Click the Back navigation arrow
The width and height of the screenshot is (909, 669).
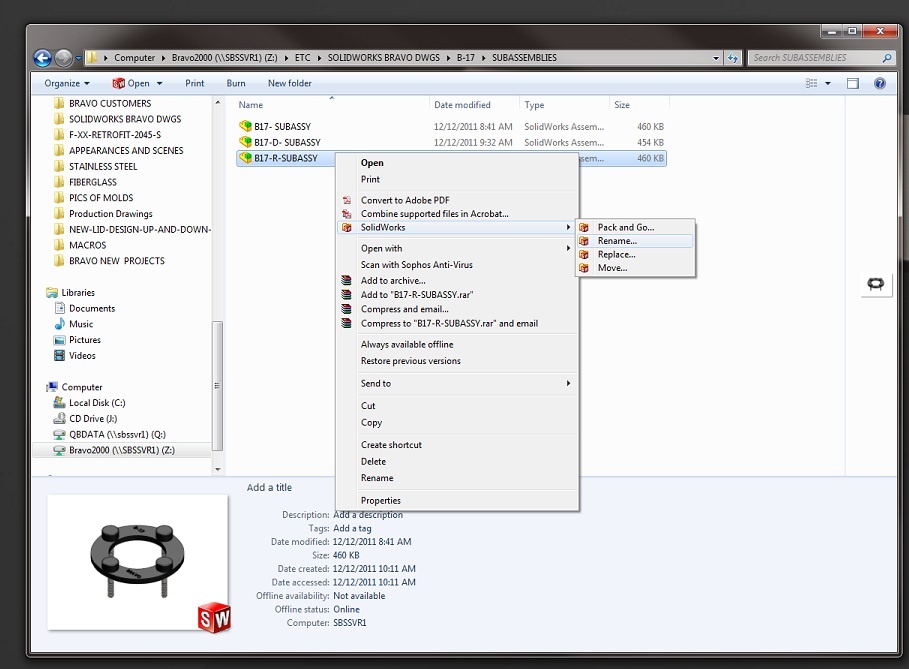[42, 57]
